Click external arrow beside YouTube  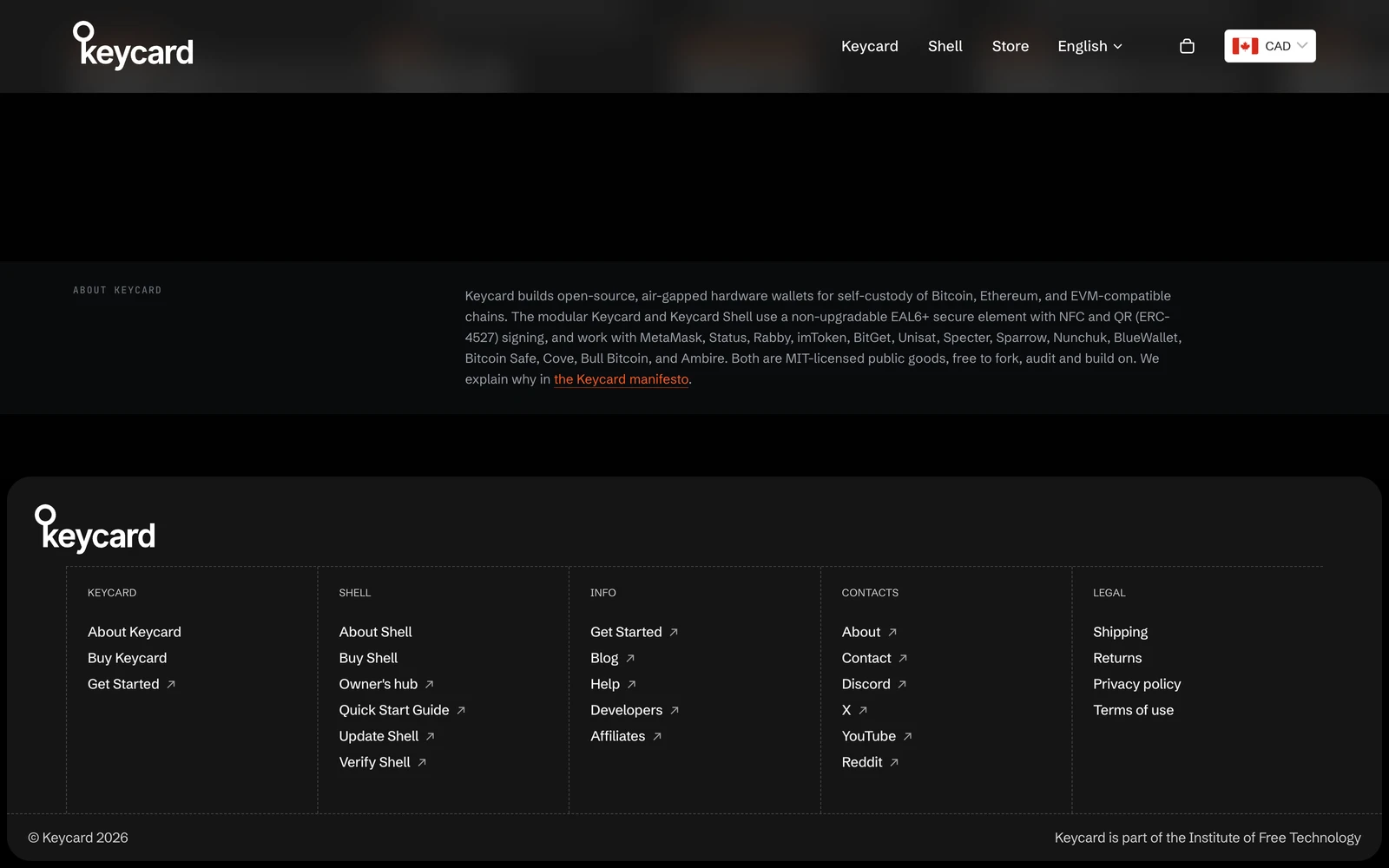tap(907, 737)
